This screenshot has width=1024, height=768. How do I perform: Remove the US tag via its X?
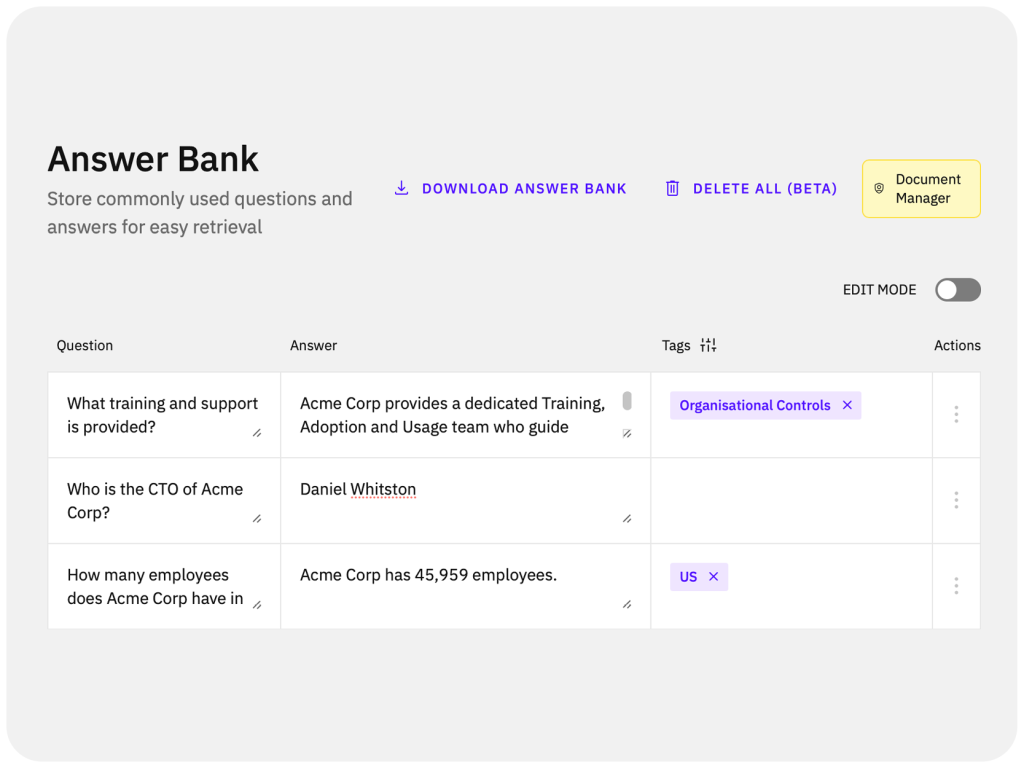(x=713, y=577)
